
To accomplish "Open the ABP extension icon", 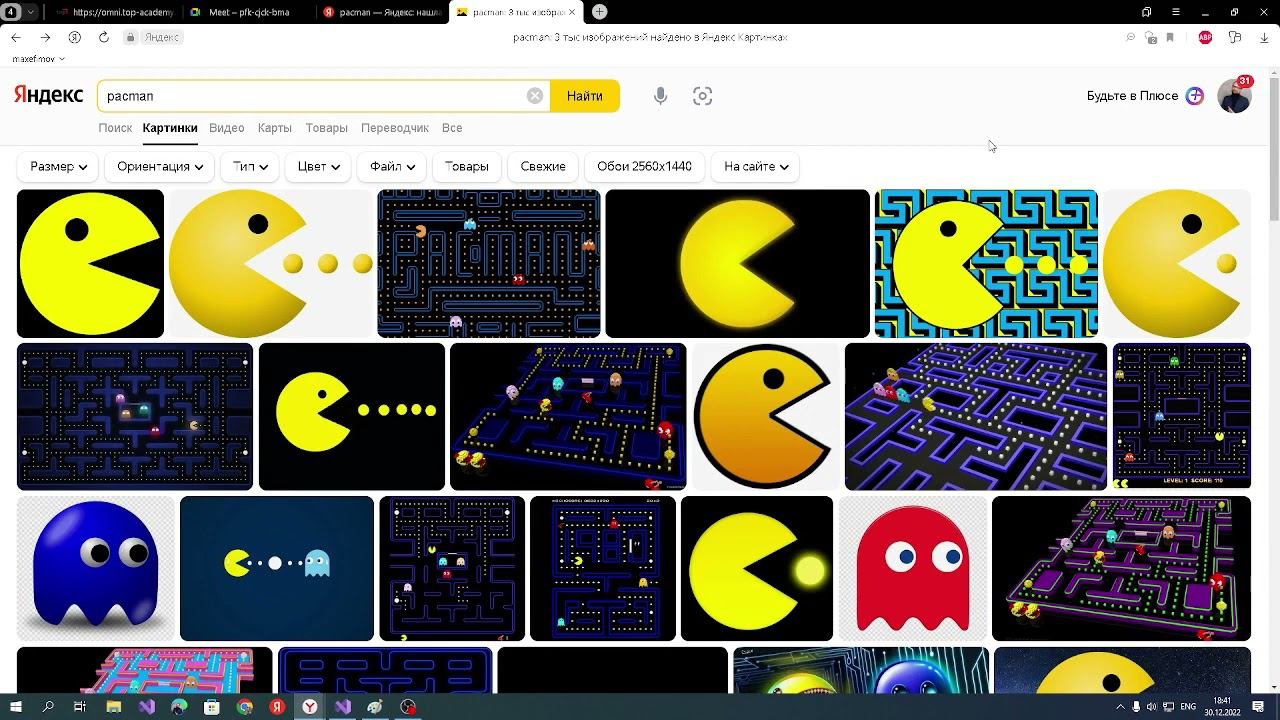I will (x=1205, y=37).
